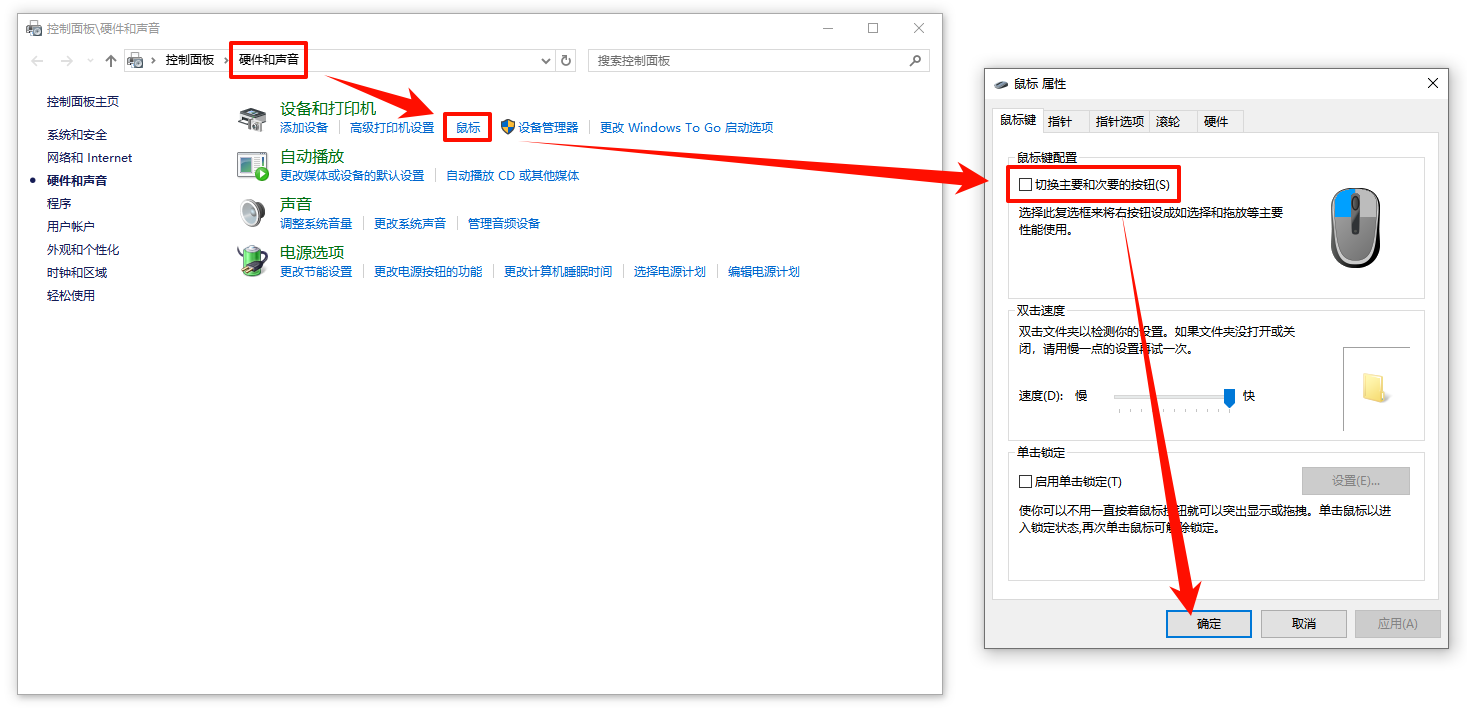Click the up-one-level arrow
The image size is (1467, 709).
(x=111, y=61)
